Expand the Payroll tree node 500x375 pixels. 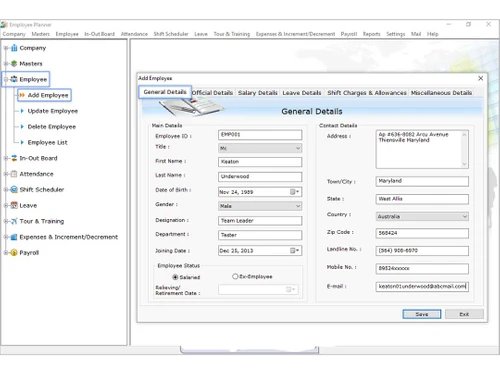pos(6,253)
